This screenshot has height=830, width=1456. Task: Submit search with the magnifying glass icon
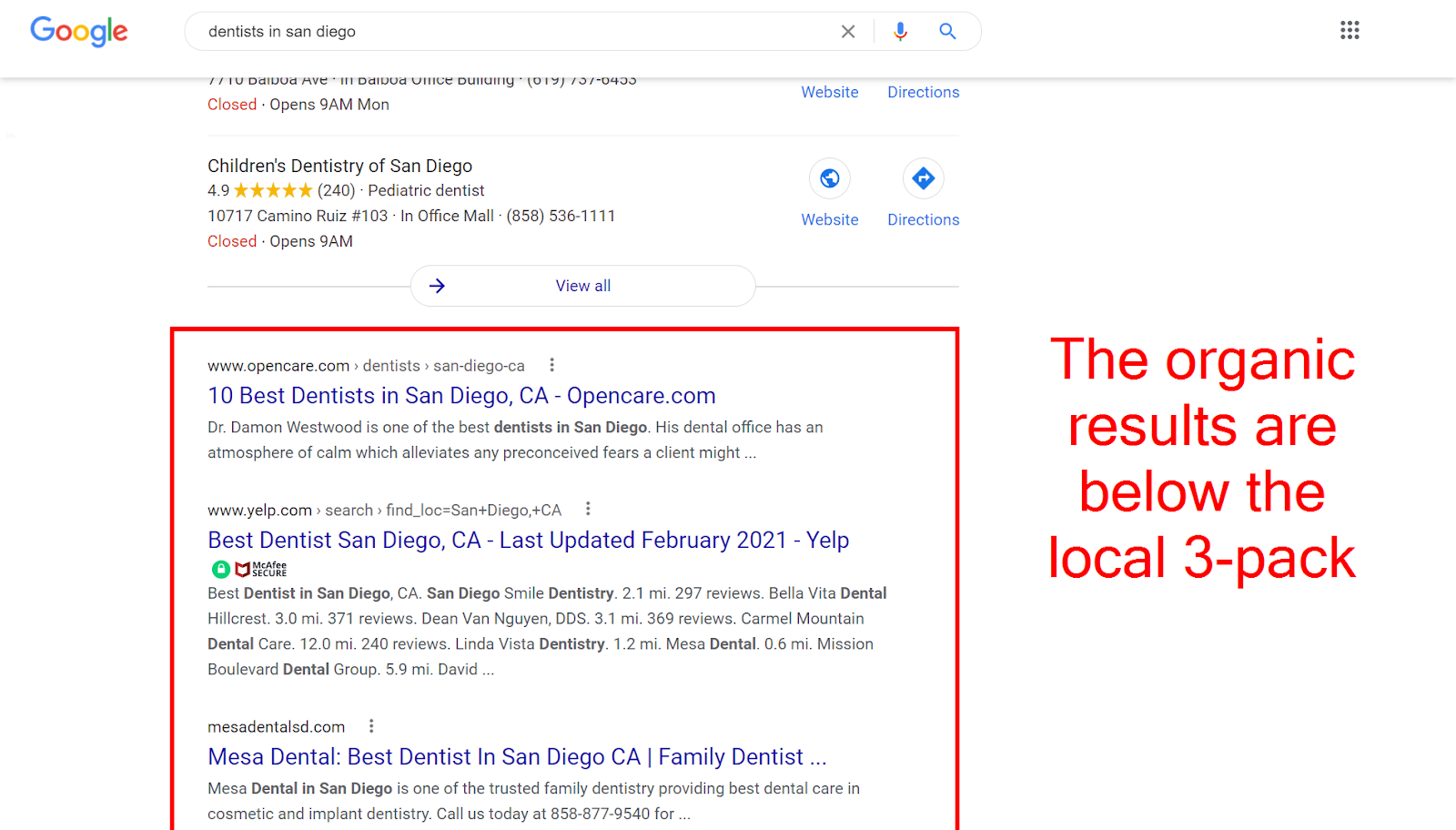[x=947, y=32]
